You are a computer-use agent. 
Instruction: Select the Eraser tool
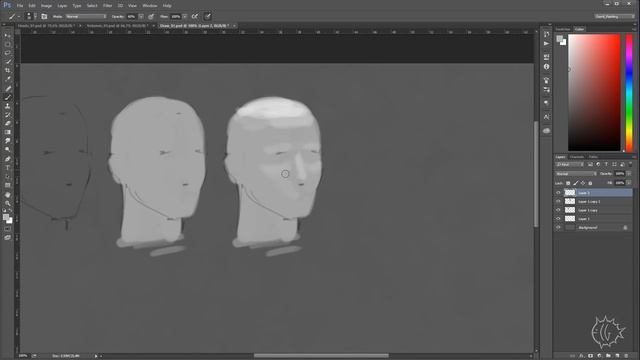(8, 123)
